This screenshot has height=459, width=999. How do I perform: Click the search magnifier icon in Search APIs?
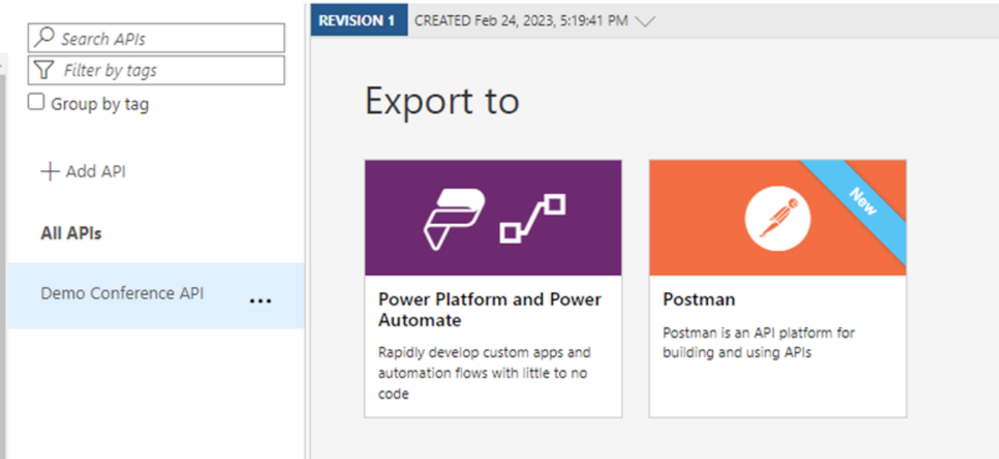point(44,37)
